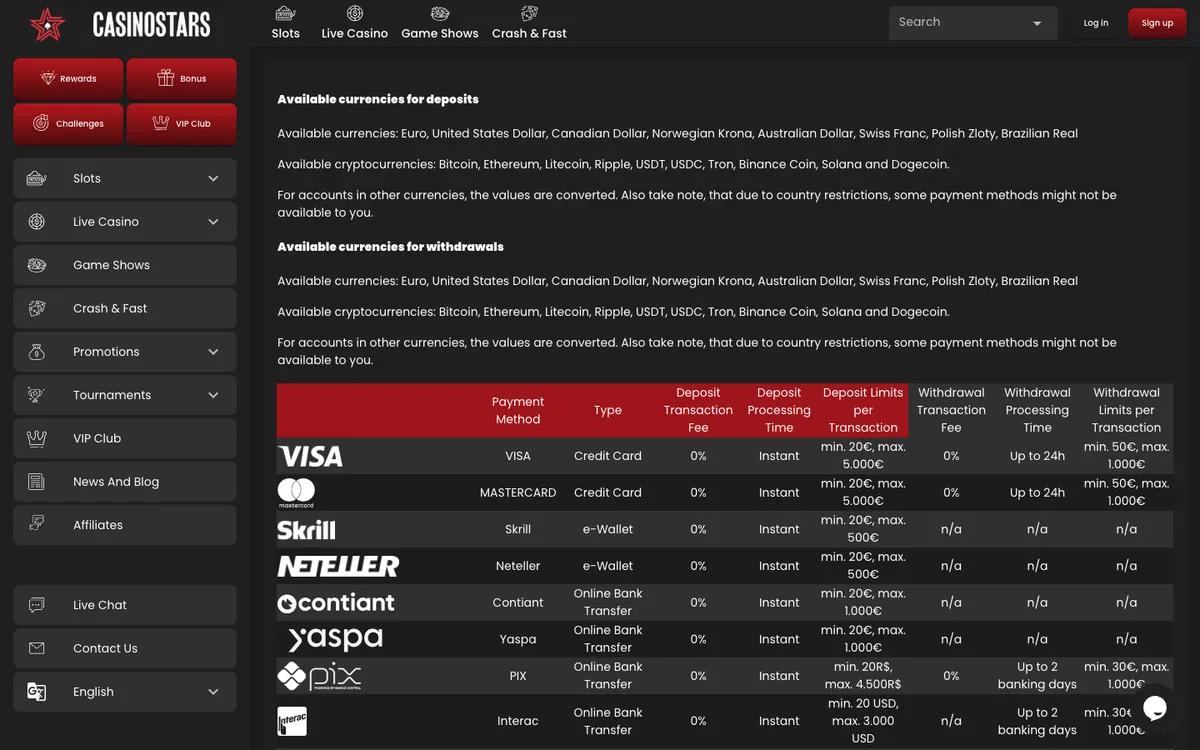
Task: Click the News And Blog icon
Action: click(37, 482)
